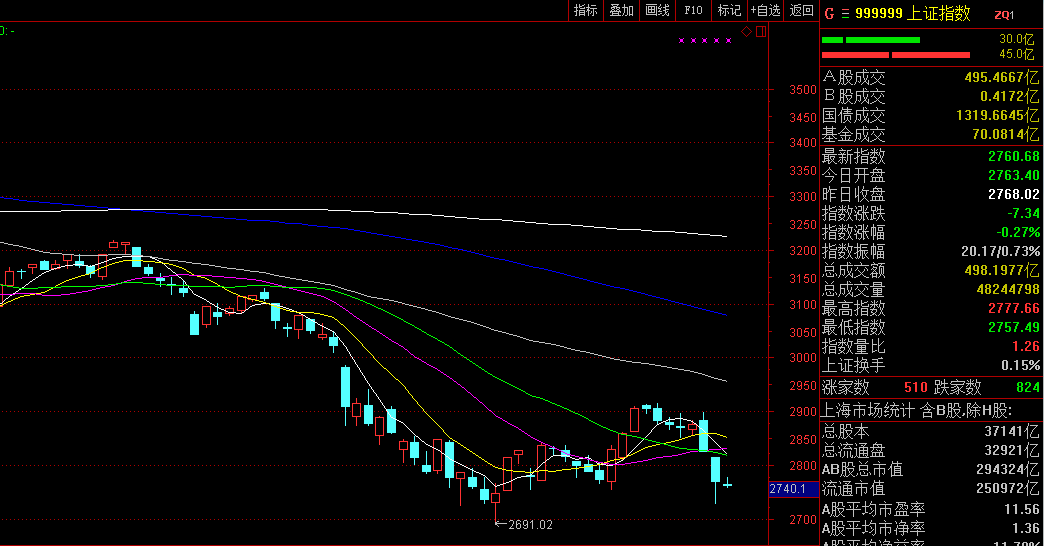Select the 画线 drawing tool
The image size is (1044, 546).
click(657, 11)
